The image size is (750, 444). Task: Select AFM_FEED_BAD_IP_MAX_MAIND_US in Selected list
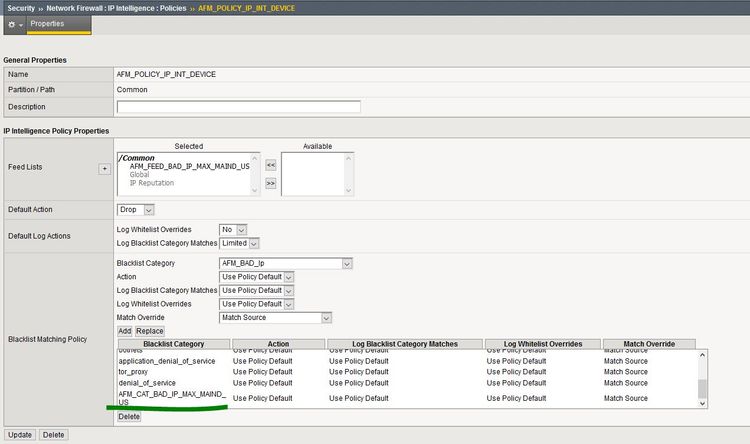[x=189, y=166]
